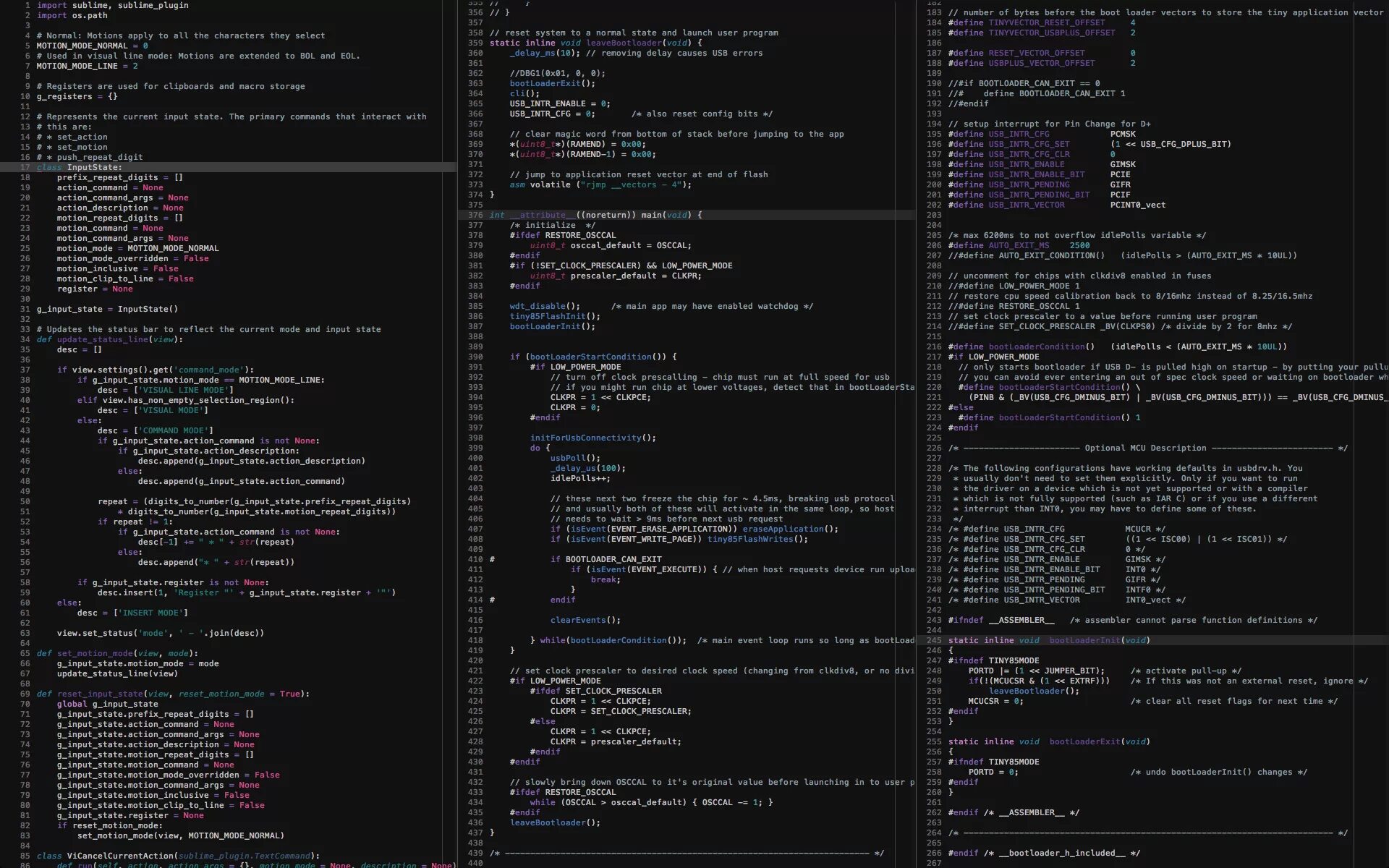Click the update_status_line function definition name
The height and width of the screenshot is (868, 1389).
[104, 339]
